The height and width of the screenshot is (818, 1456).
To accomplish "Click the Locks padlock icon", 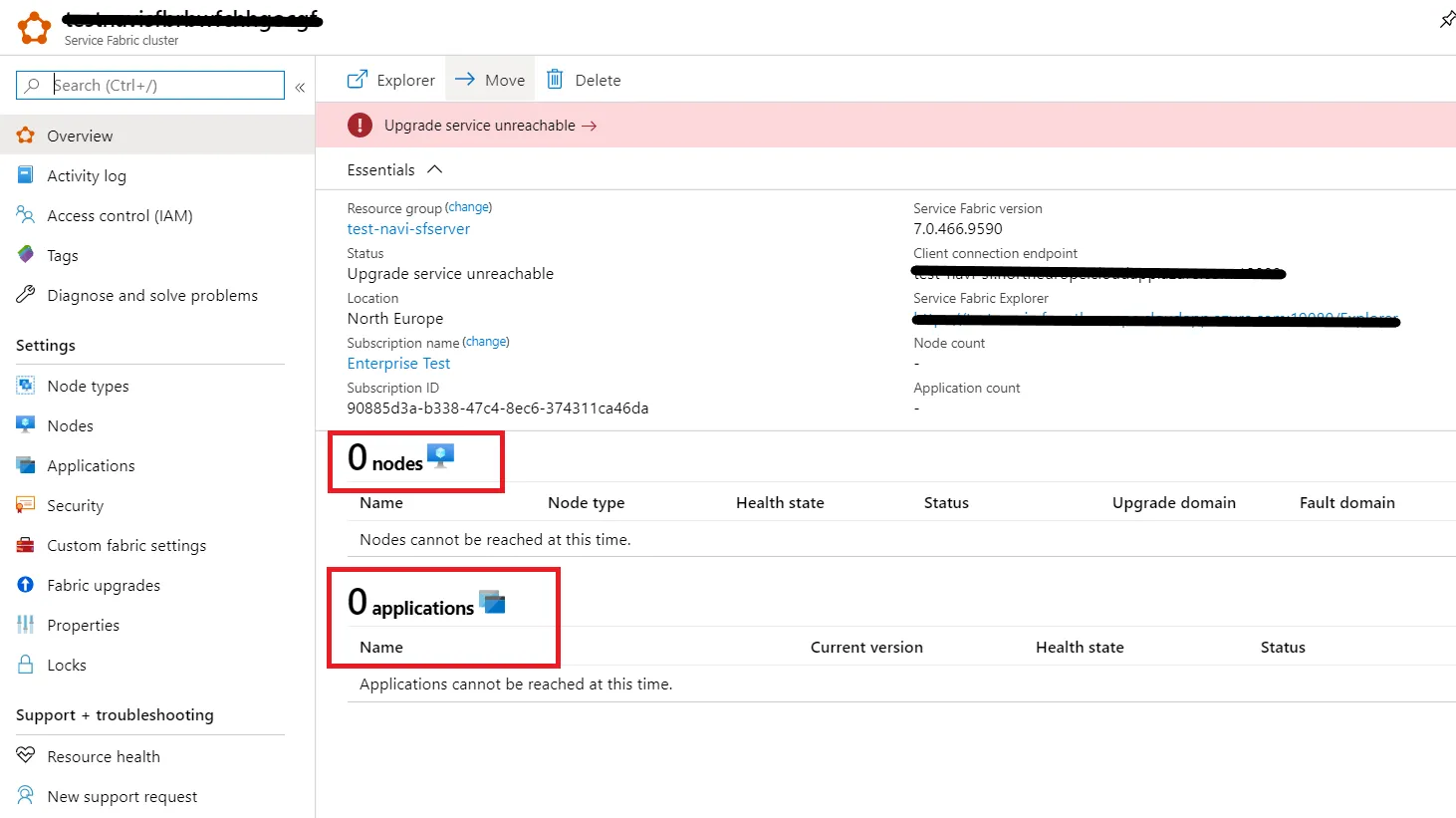I will point(26,665).
